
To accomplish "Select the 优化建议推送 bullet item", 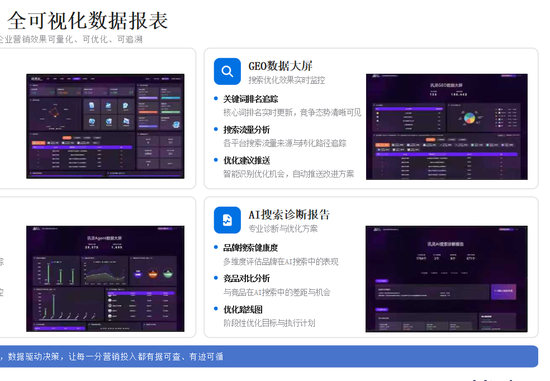I will pos(247,161).
